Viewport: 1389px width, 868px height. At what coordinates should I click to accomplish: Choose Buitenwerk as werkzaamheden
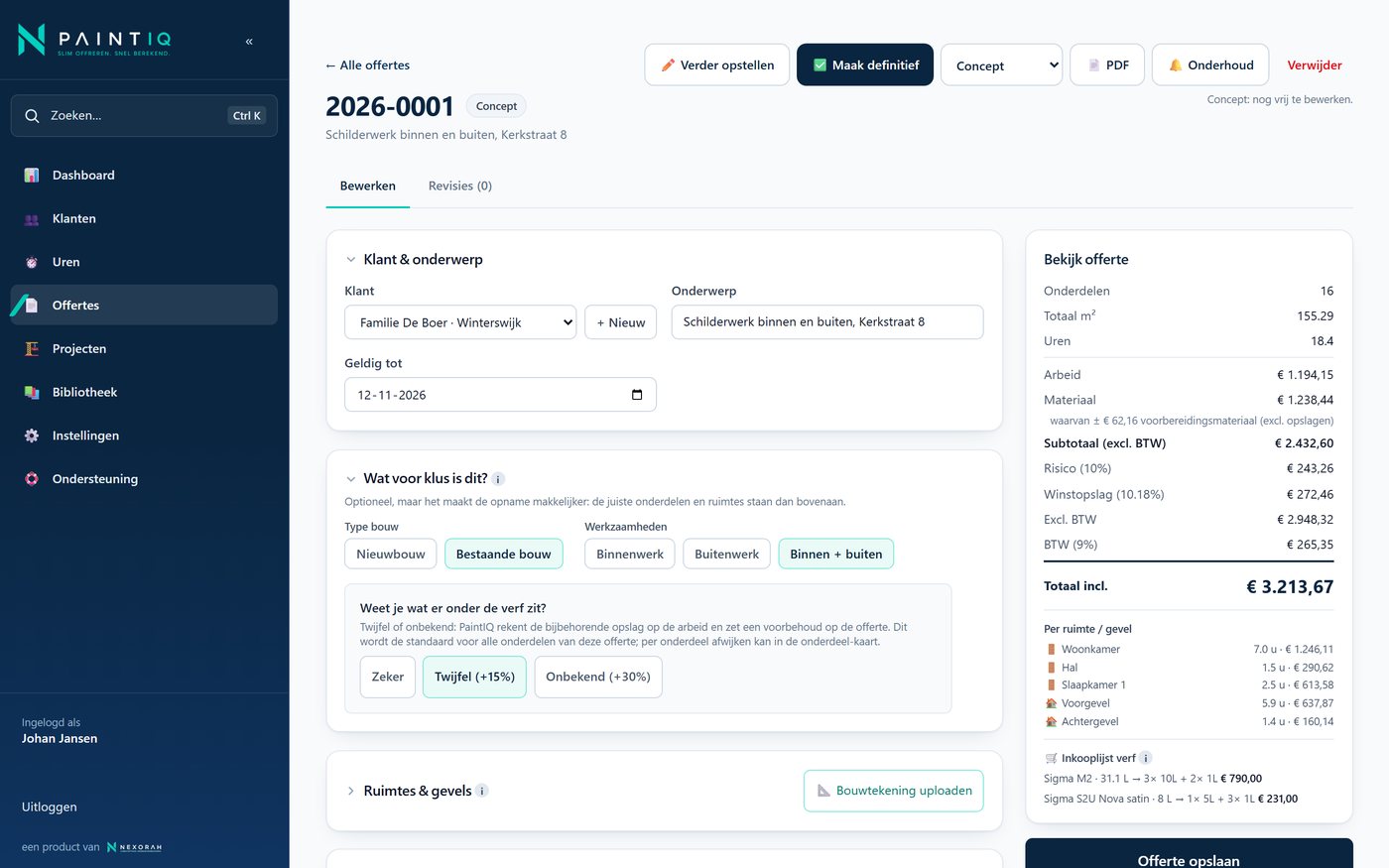[727, 554]
